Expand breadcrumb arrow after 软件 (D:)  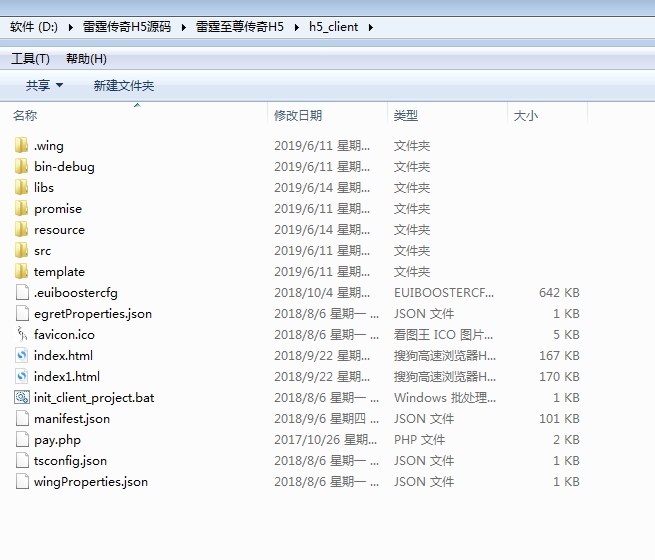(71, 27)
